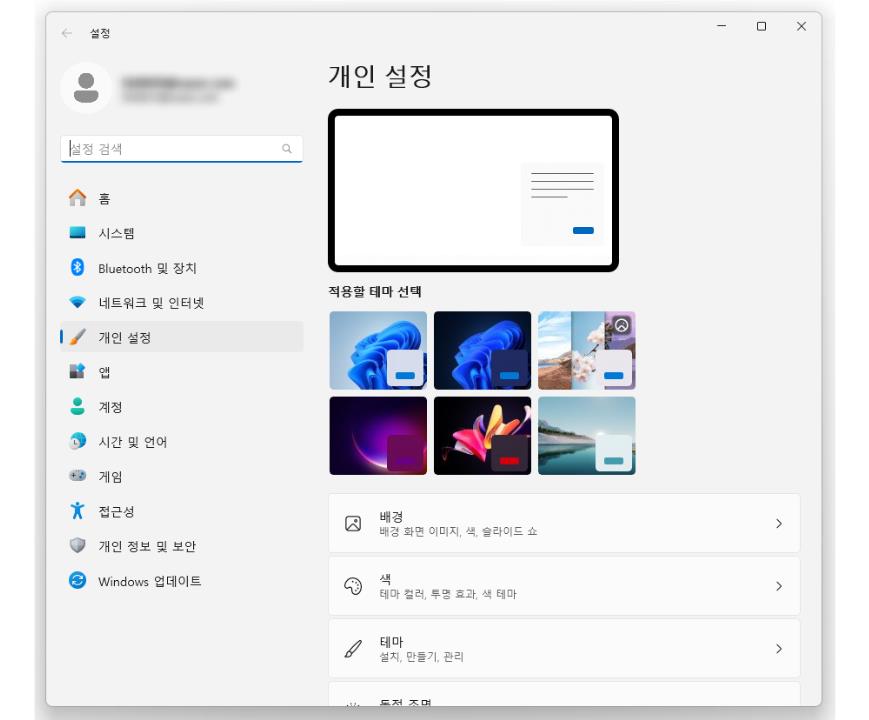Open 설치, 만들기, 관리 theme settings
Screen dimensions: 869x720
click(x=564, y=648)
